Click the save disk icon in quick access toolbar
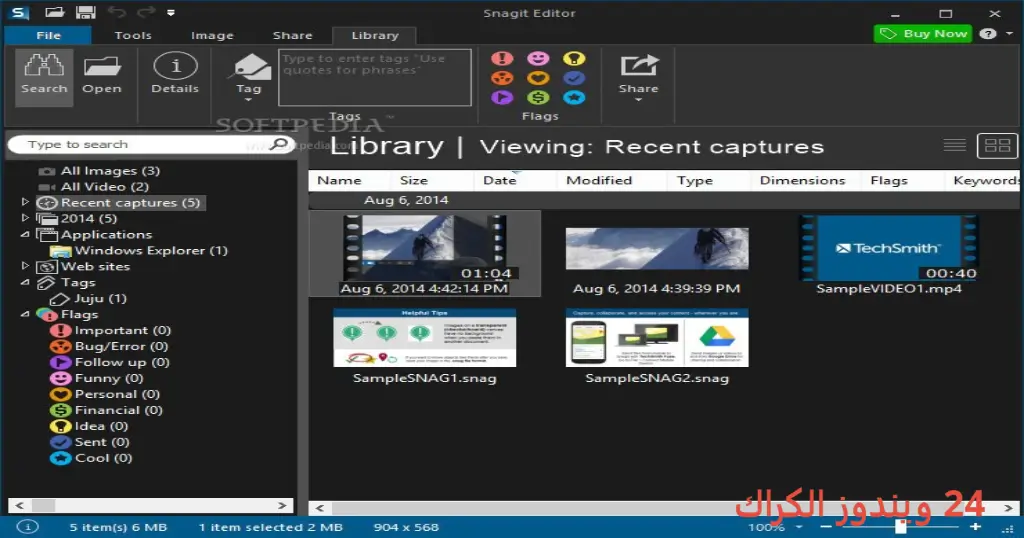Screen dimensions: 1024x538 86,12
